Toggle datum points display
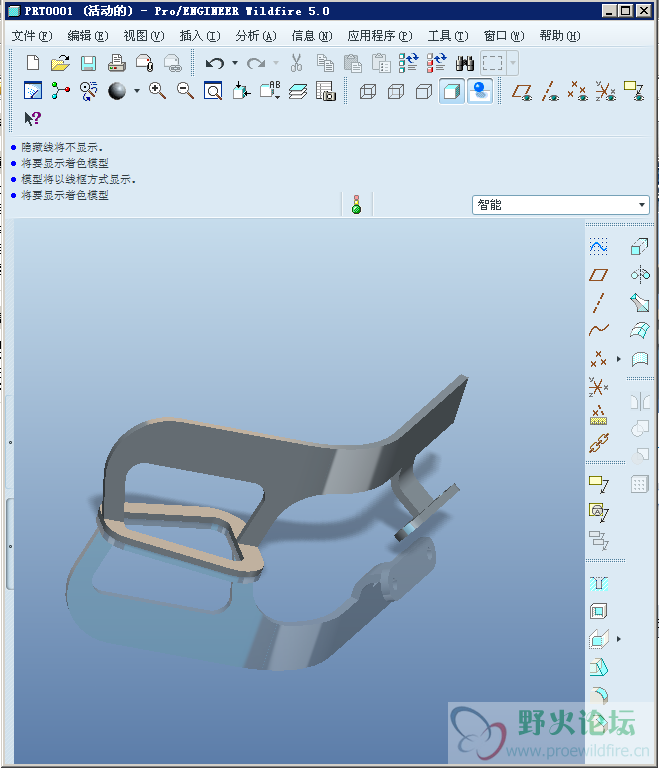Viewport: 659px width, 769px height. click(x=578, y=91)
